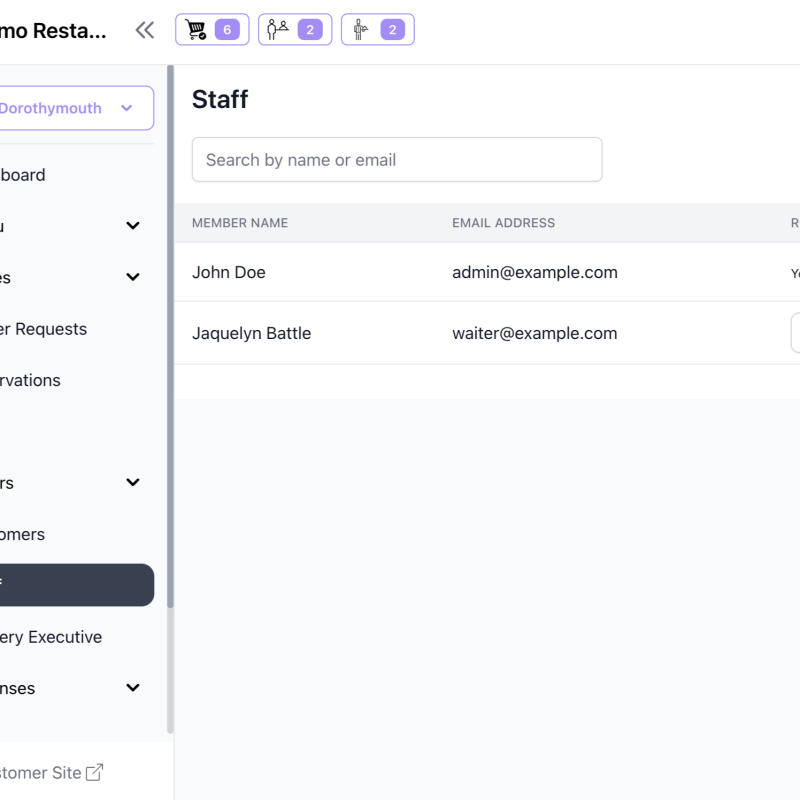
Task: Open Customer Site via the external link icon
Action: (94, 772)
